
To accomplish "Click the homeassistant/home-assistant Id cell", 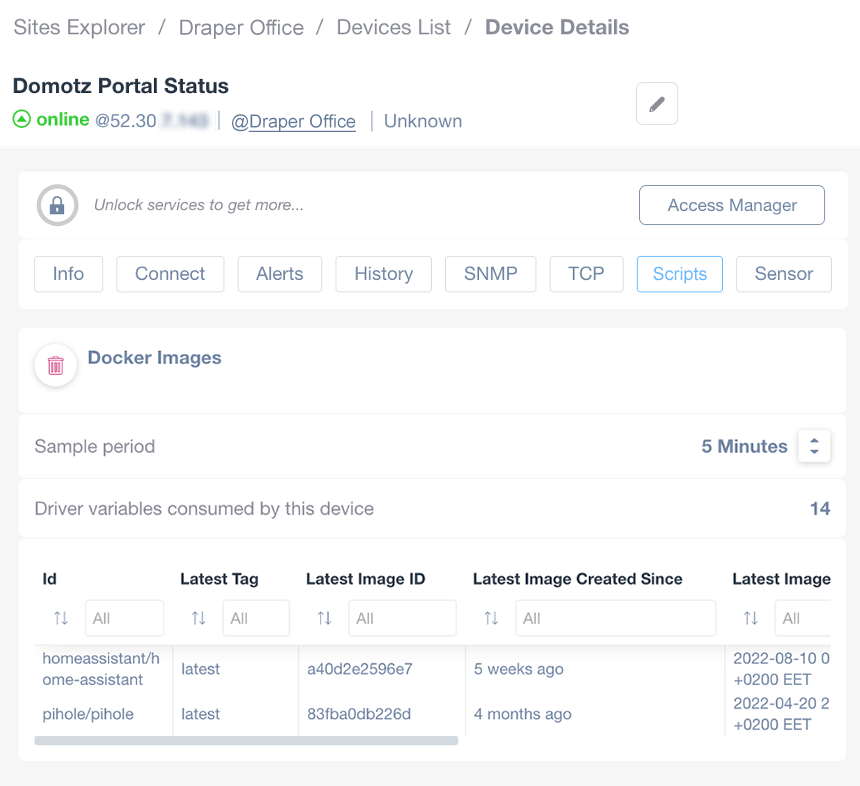I will pos(101,669).
